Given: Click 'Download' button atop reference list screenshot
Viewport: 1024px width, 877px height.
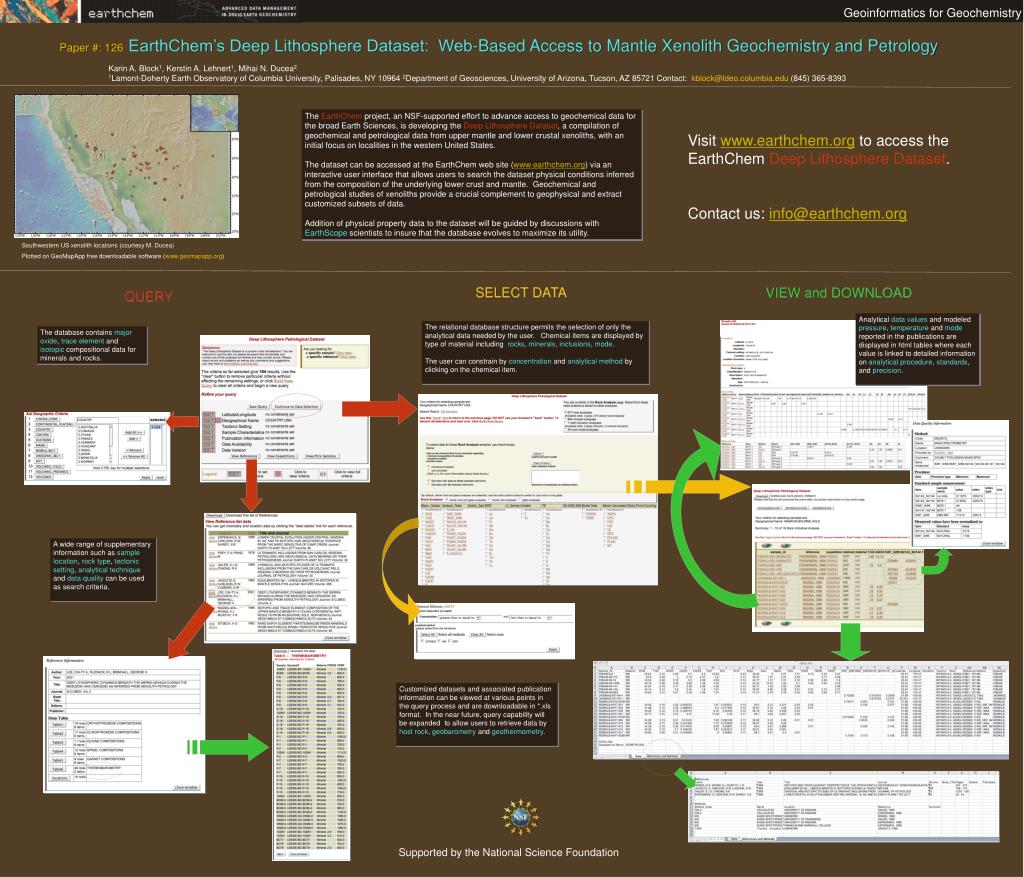Looking at the screenshot, I should coord(214,516).
